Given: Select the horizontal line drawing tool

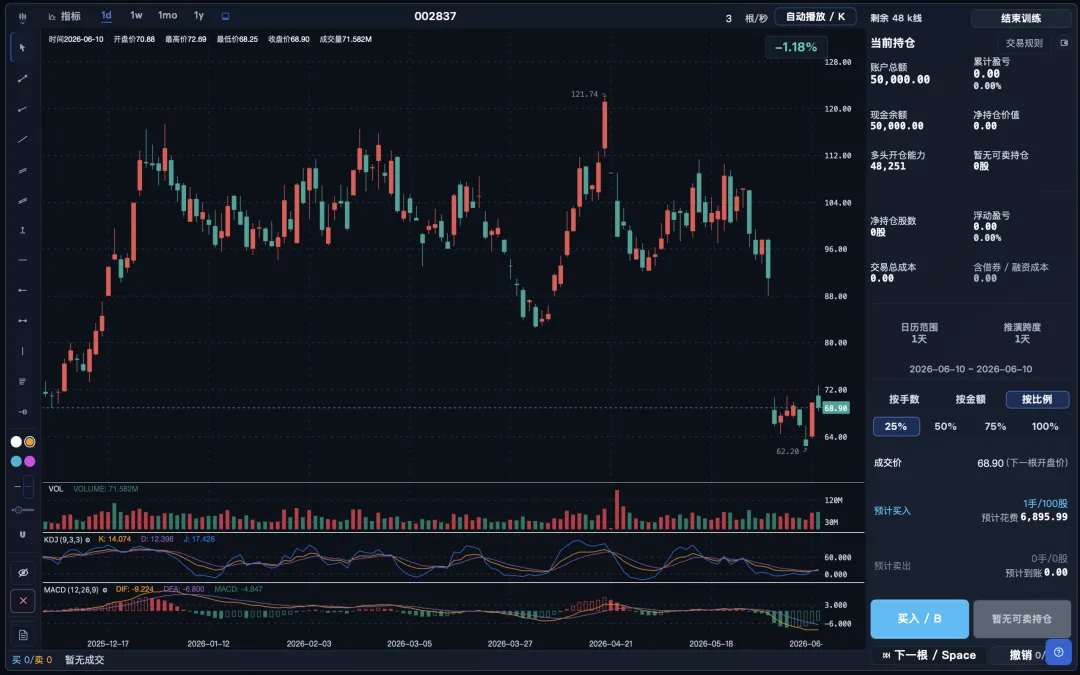Looking at the screenshot, I should [23, 260].
